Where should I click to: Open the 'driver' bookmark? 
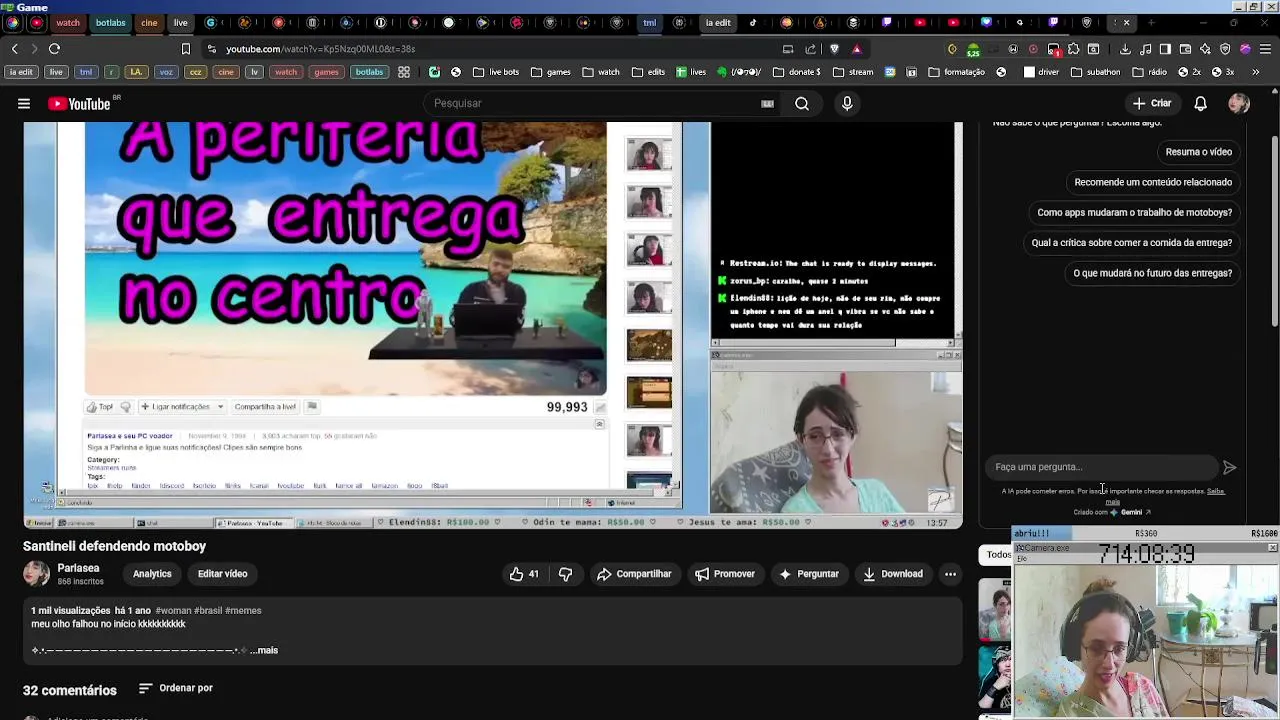[1041, 72]
